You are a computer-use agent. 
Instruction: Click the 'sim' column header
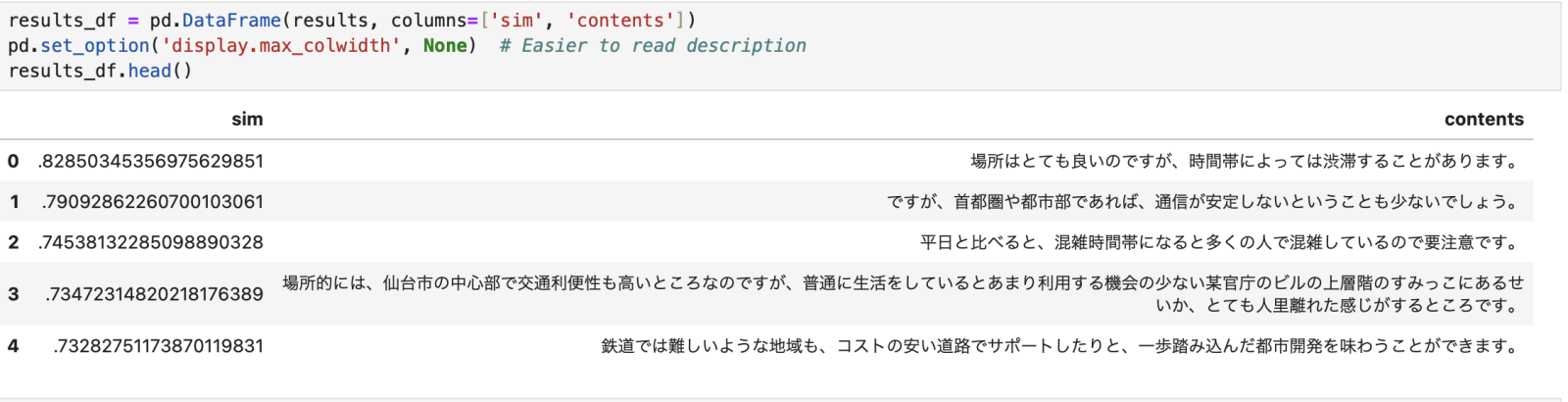247,120
